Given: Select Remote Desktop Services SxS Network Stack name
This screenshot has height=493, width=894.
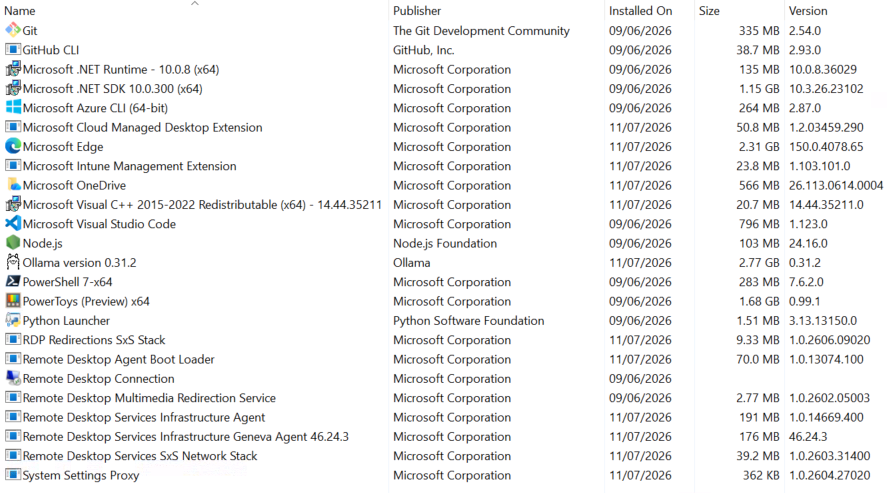Looking at the screenshot, I should tap(140, 457).
